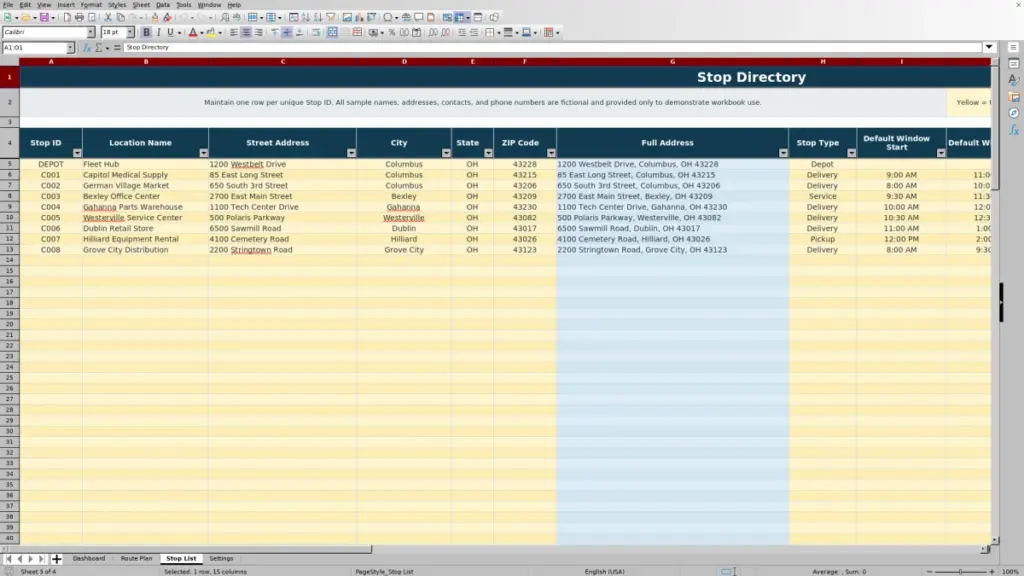Click the Cut scissors icon
This screenshot has width=1024, height=576.
pyautogui.click(x=108, y=17)
